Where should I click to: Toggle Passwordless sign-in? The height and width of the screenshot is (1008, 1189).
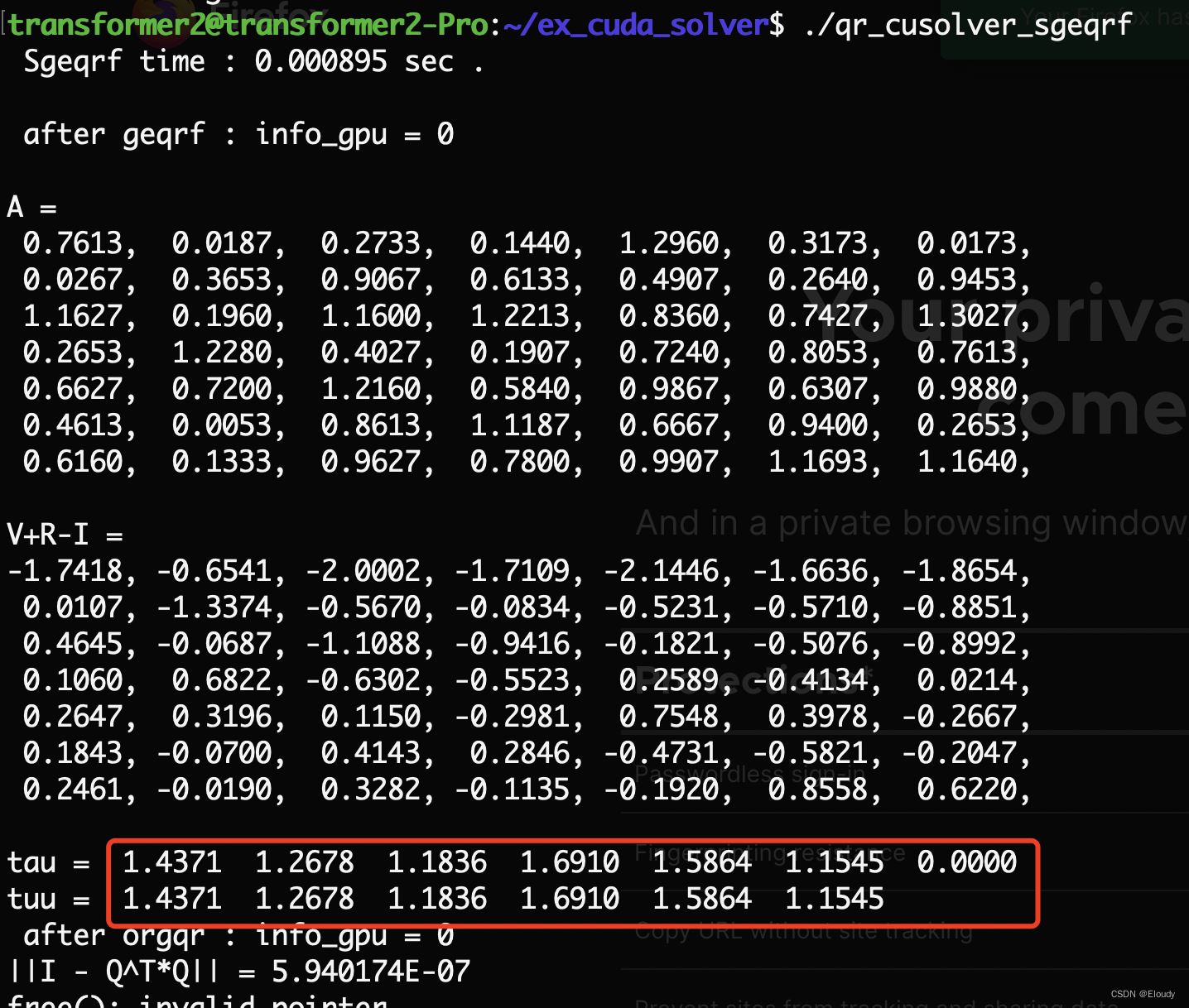coord(749,773)
